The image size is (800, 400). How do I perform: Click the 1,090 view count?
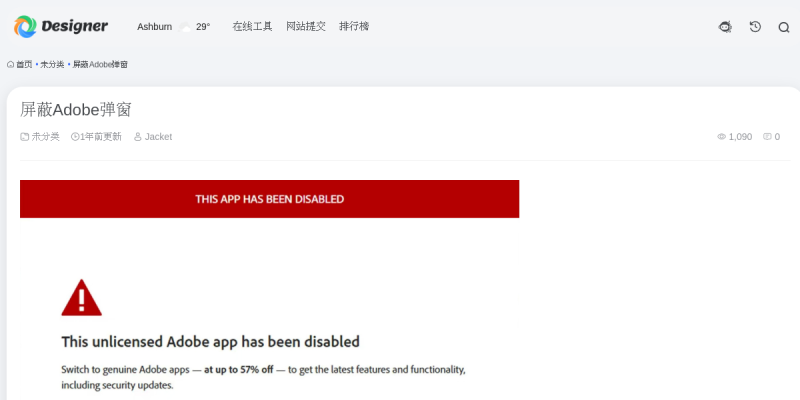coord(740,137)
